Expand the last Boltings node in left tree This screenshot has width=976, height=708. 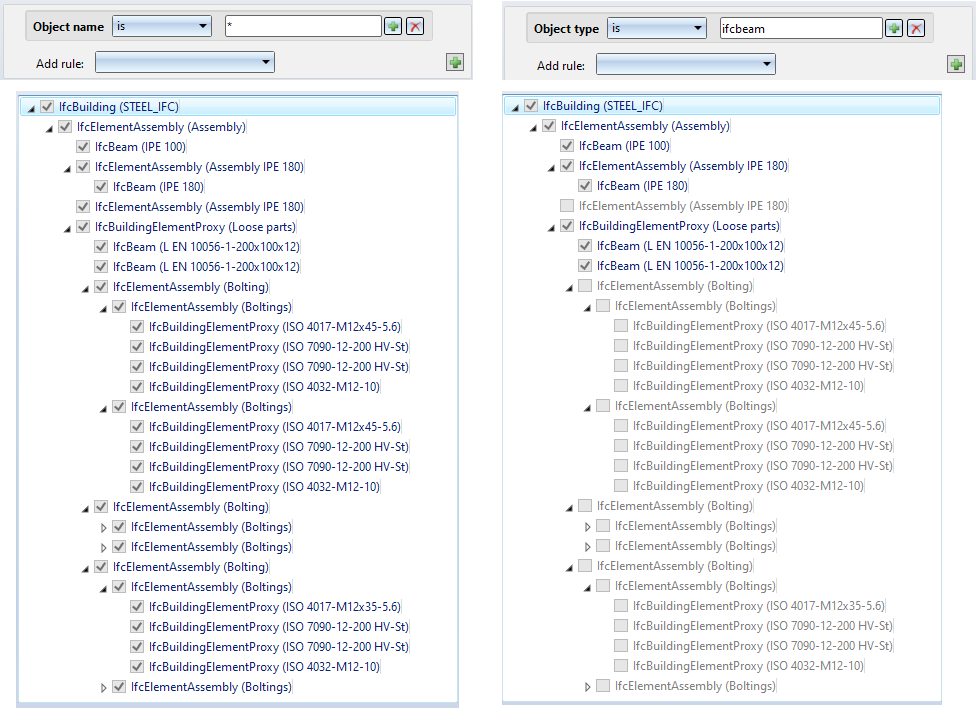pyautogui.click(x=104, y=687)
